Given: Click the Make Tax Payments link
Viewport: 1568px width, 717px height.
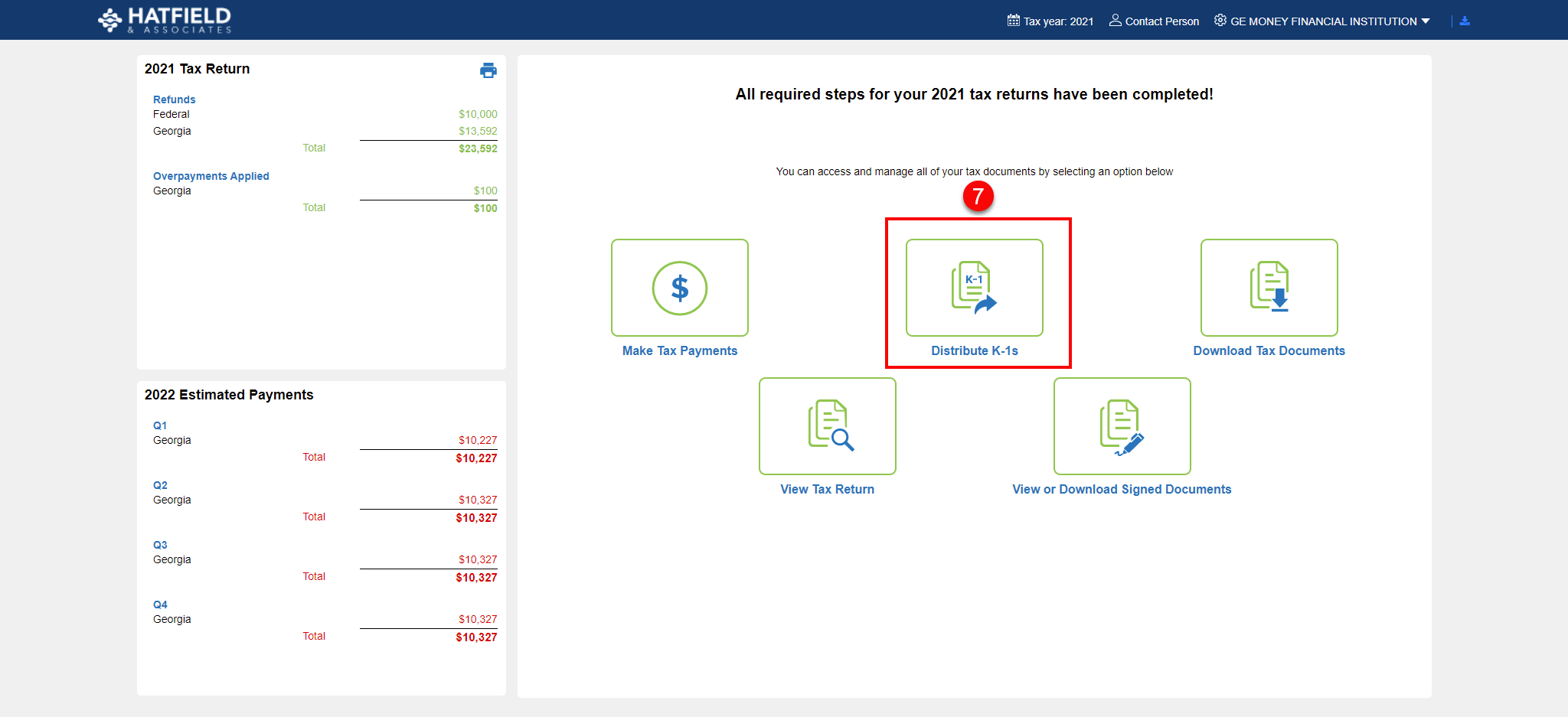Looking at the screenshot, I should tap(679, 350).
